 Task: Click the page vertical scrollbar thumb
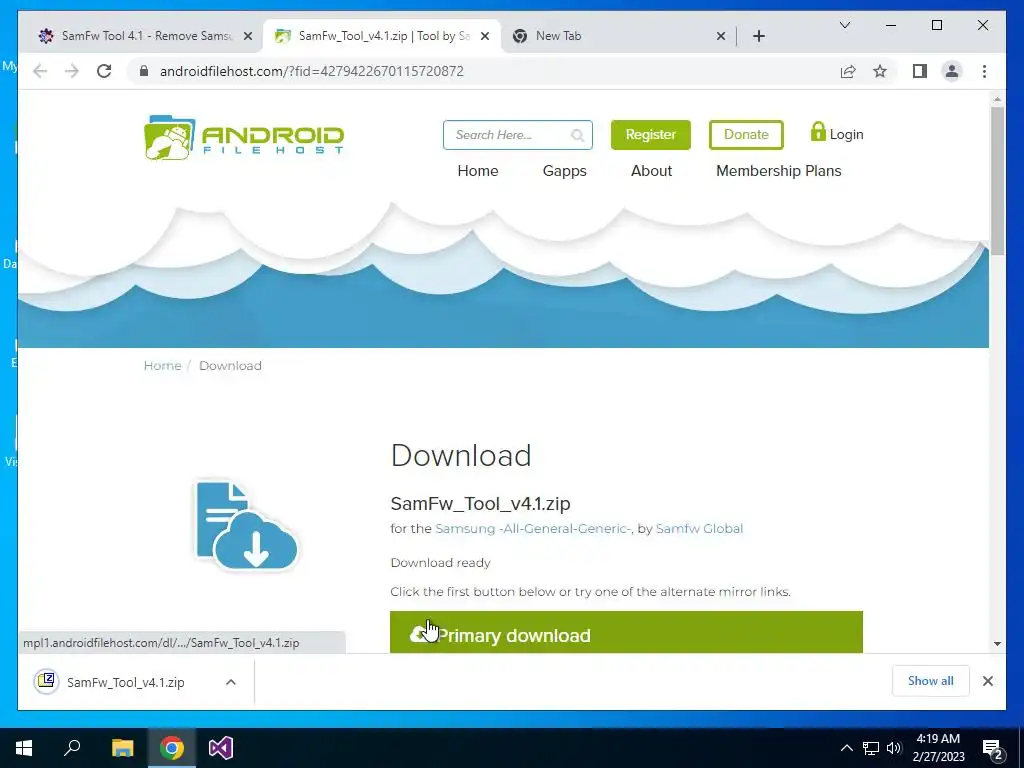997,180
